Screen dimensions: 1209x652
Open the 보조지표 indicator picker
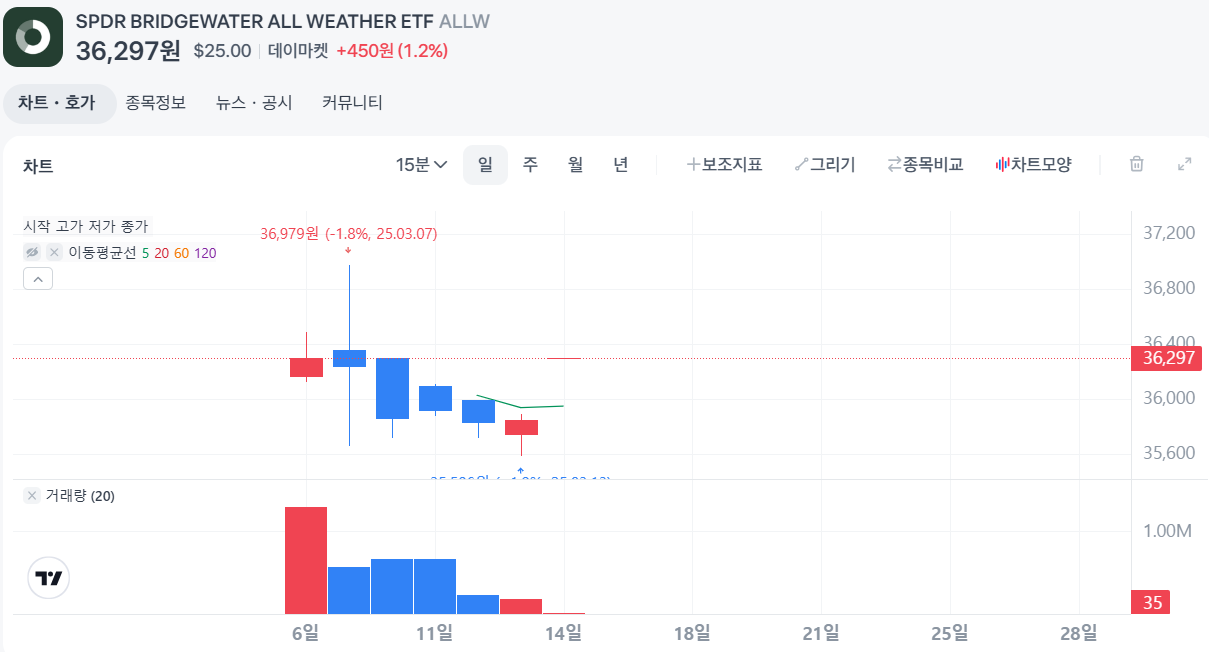pyautogui.click(x=725, y=163)
